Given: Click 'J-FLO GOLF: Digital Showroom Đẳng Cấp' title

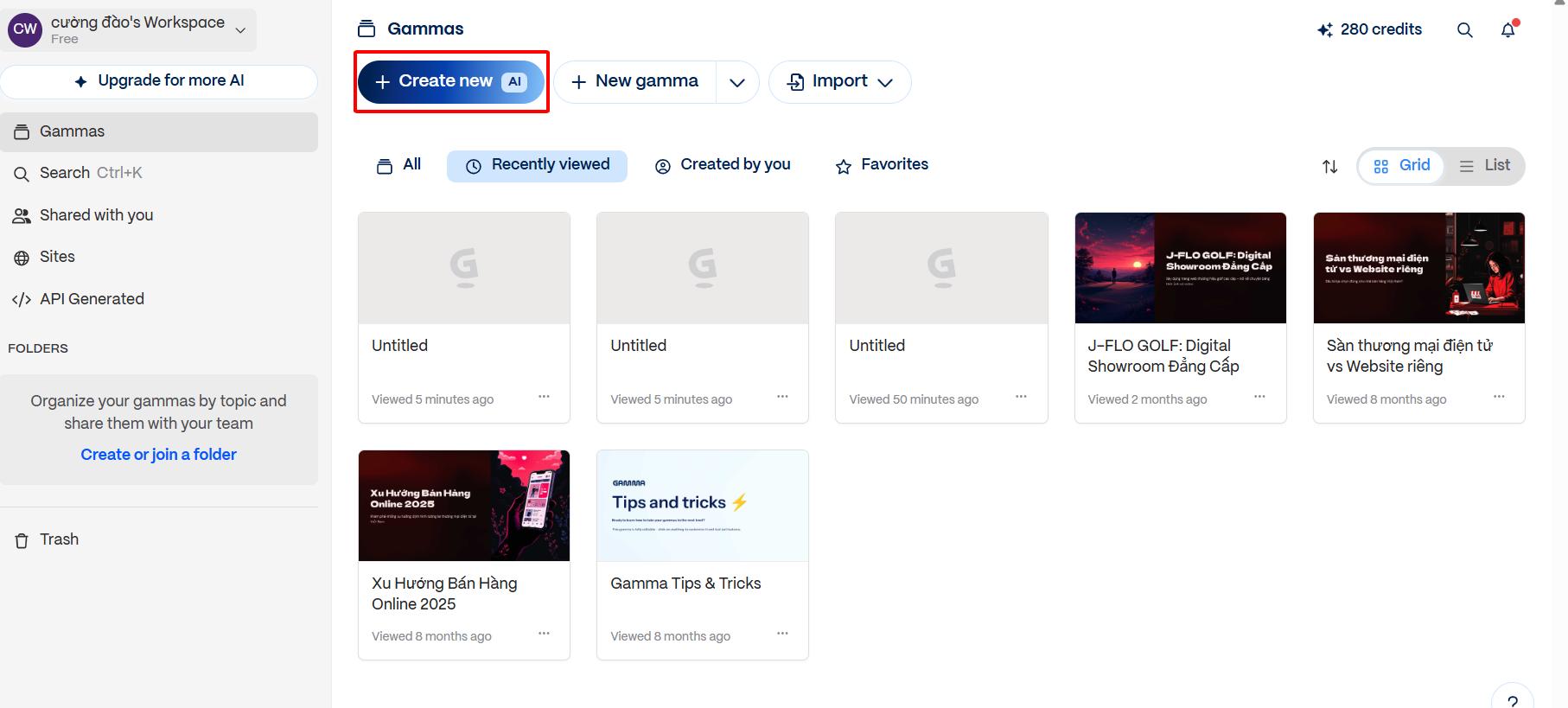Looking at the screenshot, I should tap(1163, 356).
